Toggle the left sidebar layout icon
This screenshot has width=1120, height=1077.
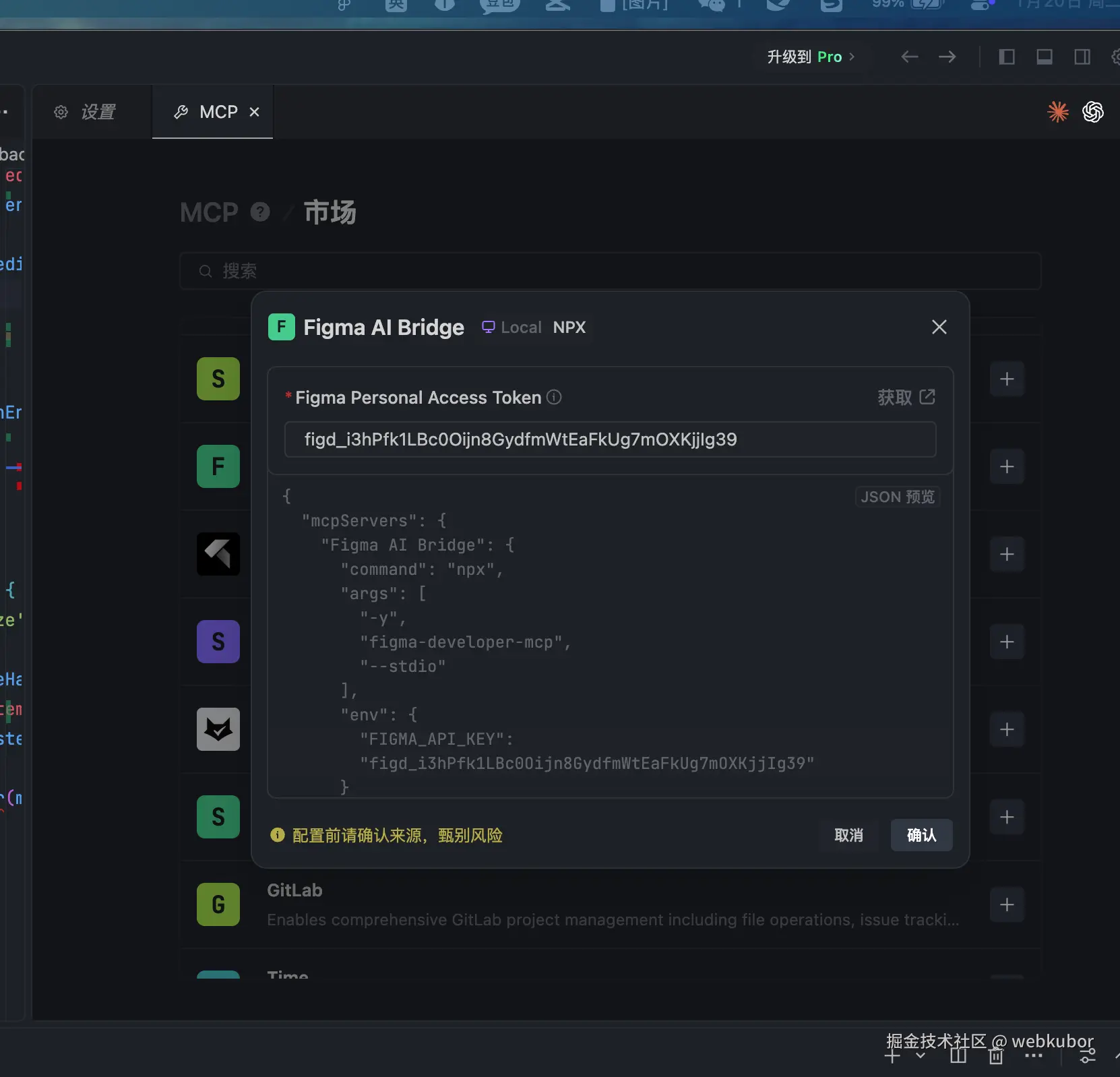1007,57
